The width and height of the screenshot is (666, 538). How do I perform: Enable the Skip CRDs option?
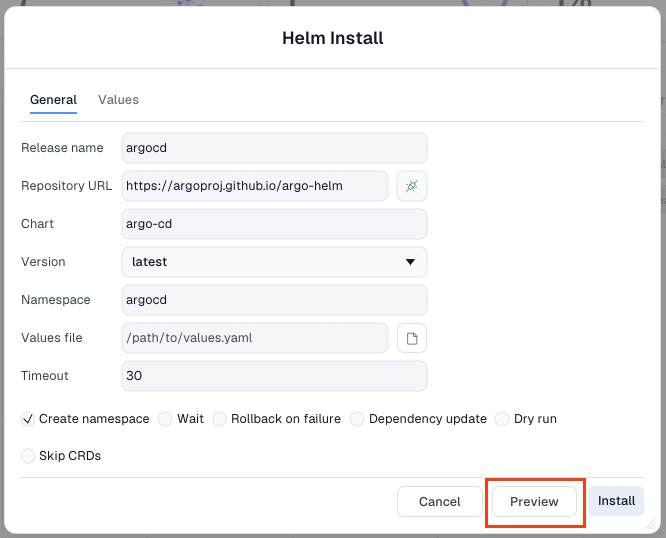[28, 456]
